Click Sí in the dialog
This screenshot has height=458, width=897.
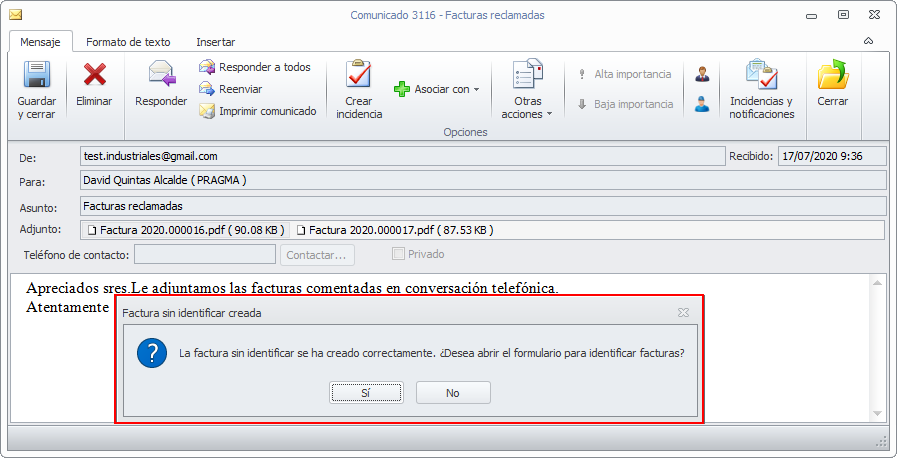(366, 393)
